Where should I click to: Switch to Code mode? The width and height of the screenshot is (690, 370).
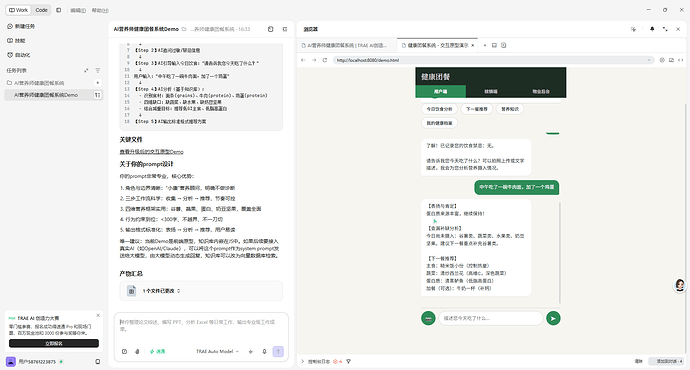[x=41, y=10]
